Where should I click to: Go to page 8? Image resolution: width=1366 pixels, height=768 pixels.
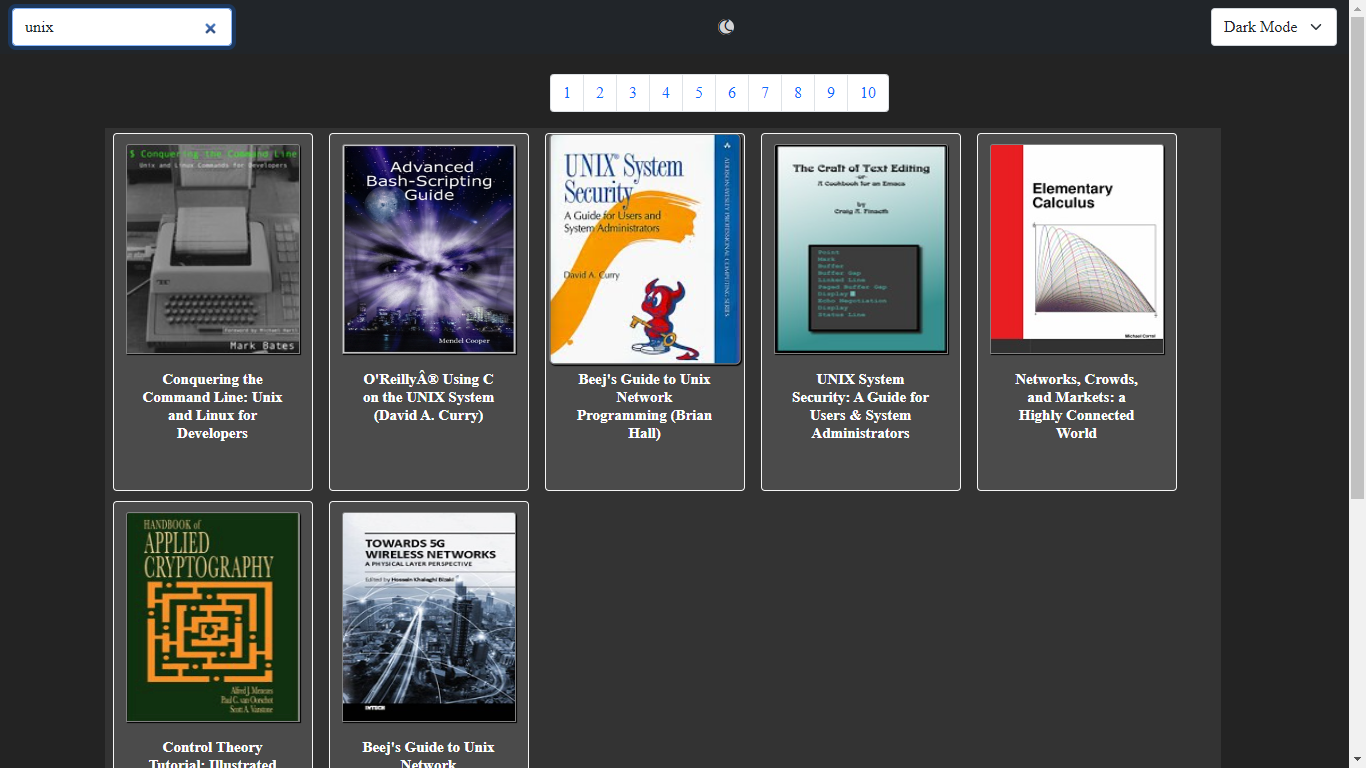pos(798,93)
